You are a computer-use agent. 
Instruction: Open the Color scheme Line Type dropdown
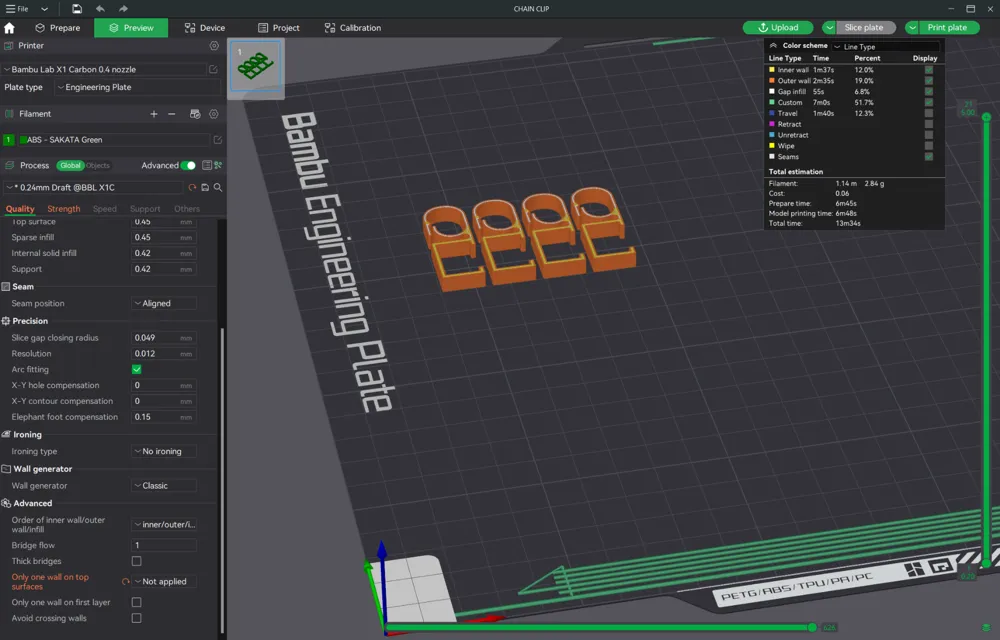coord(885,47)
